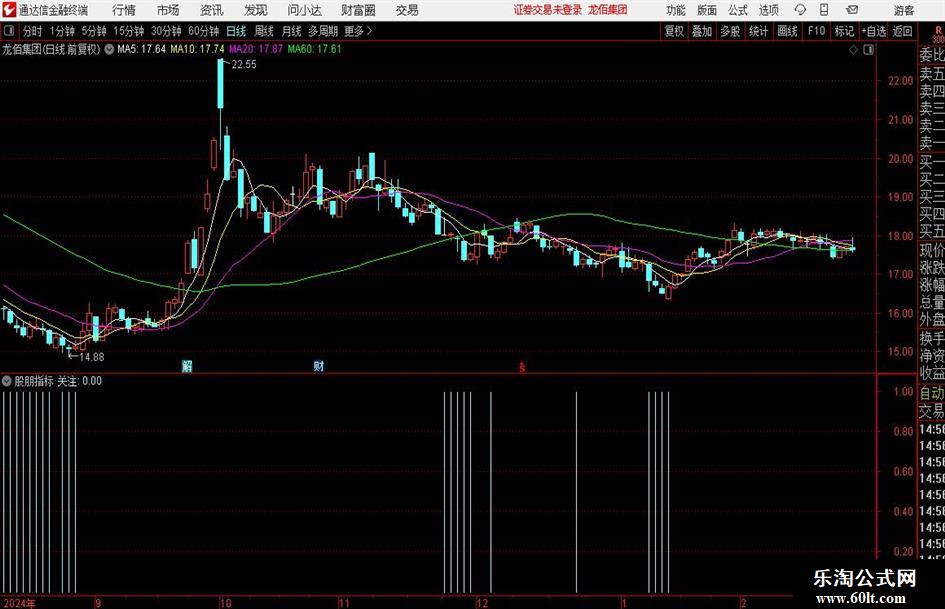Viewport: 945px width, 609px height.
Task: Select the 周线 weekly period tab
Action: point(264,31)
